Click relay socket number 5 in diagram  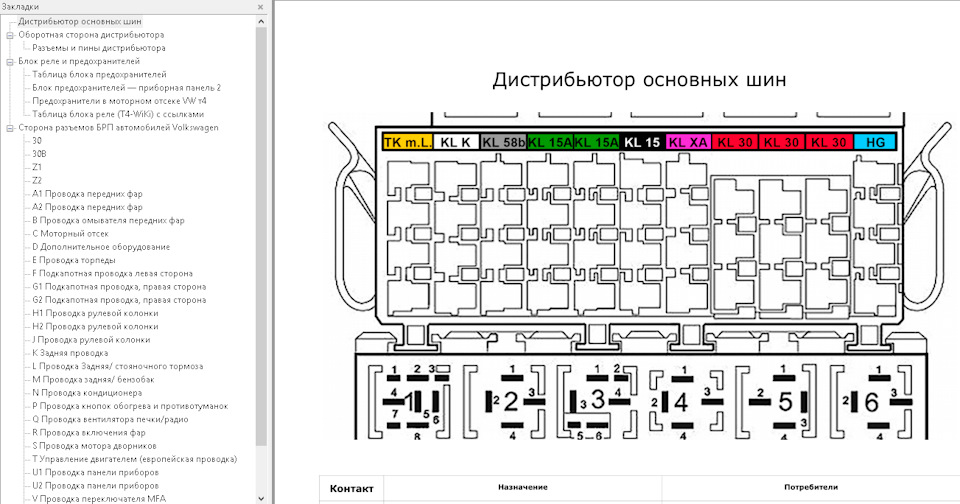point(785,402)
